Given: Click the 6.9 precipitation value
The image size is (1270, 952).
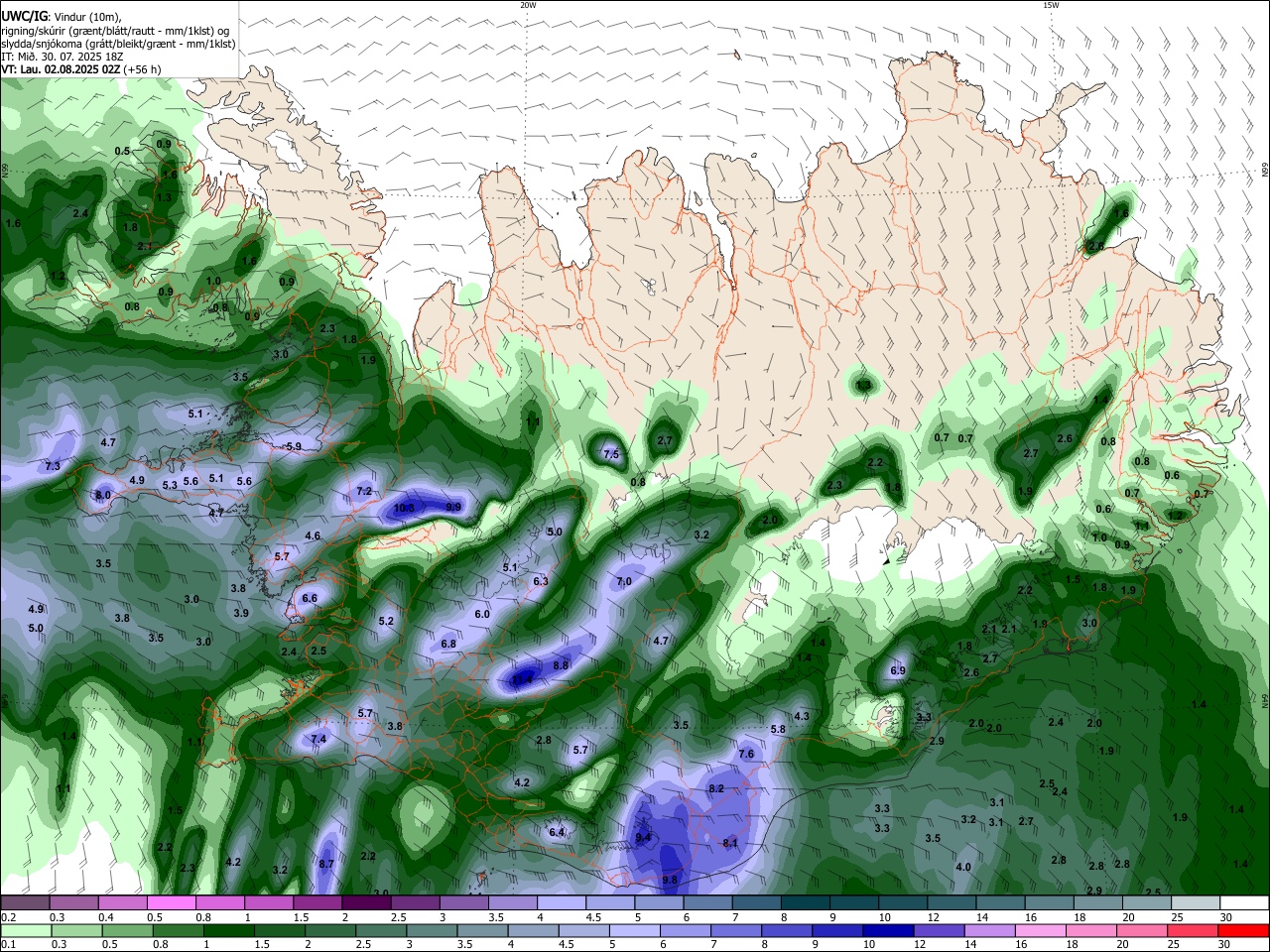Looking at the screenshot, I should point(898,671).
